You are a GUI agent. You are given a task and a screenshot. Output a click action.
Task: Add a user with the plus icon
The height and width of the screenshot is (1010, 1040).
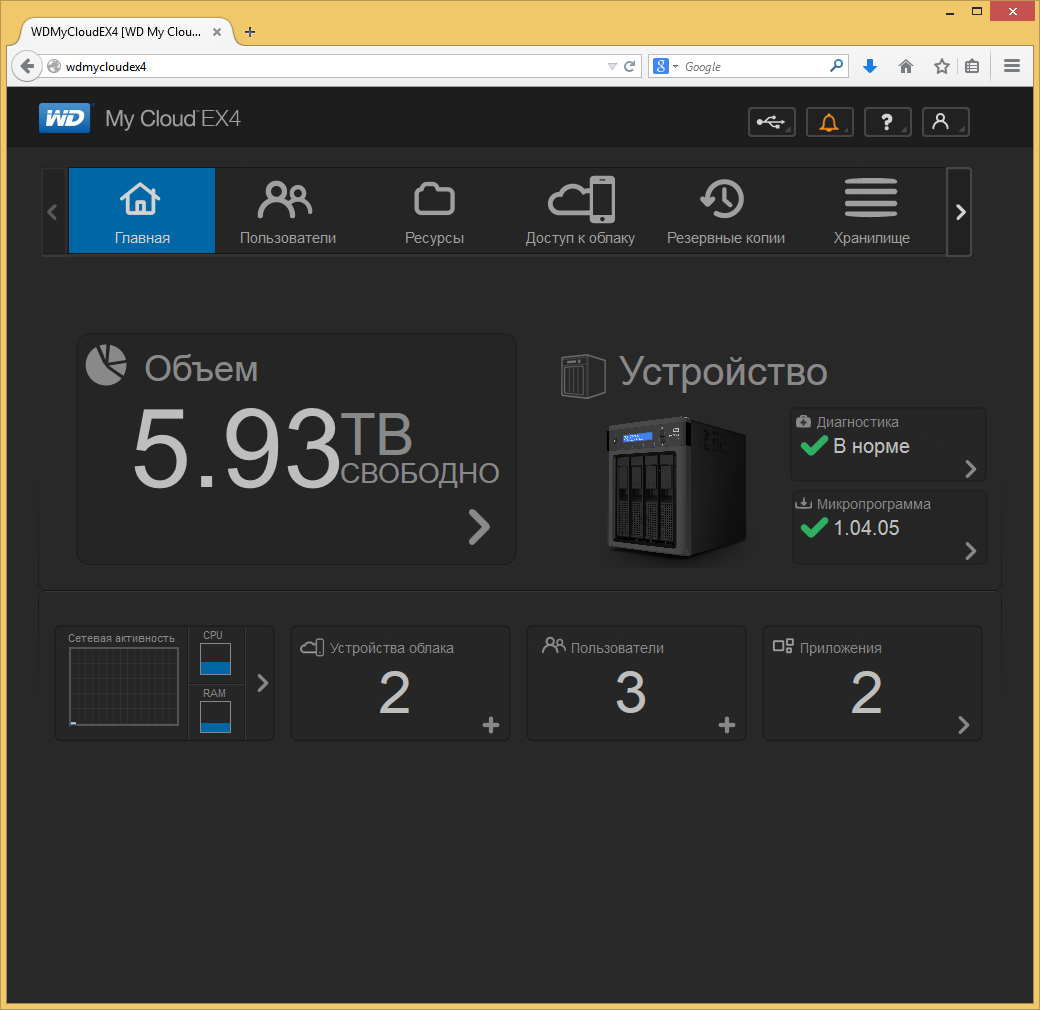coord(727,725)
